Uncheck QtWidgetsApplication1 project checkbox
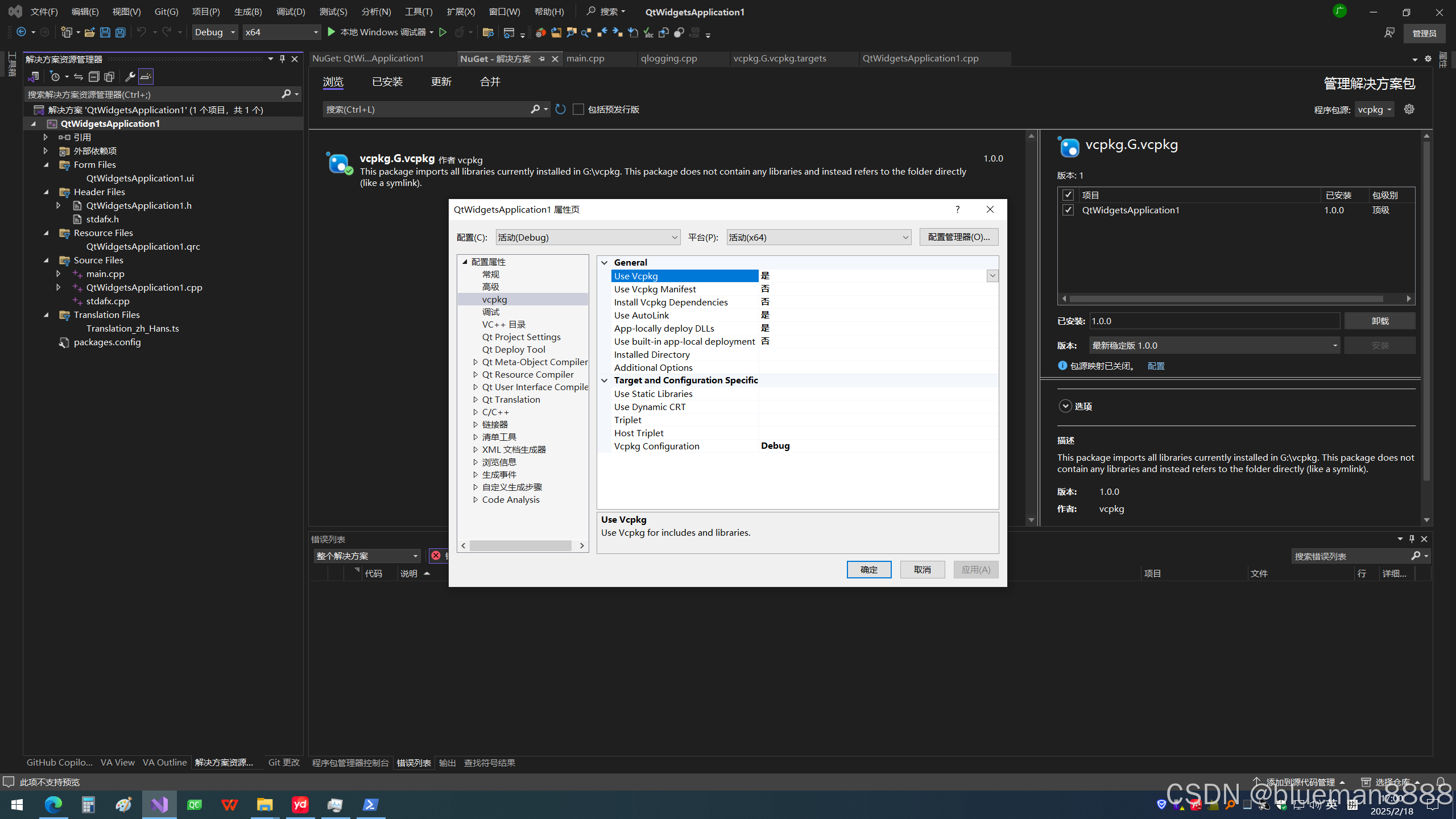The height and width of the screenshot is (819, 1456). click(x=1068, y=210)
